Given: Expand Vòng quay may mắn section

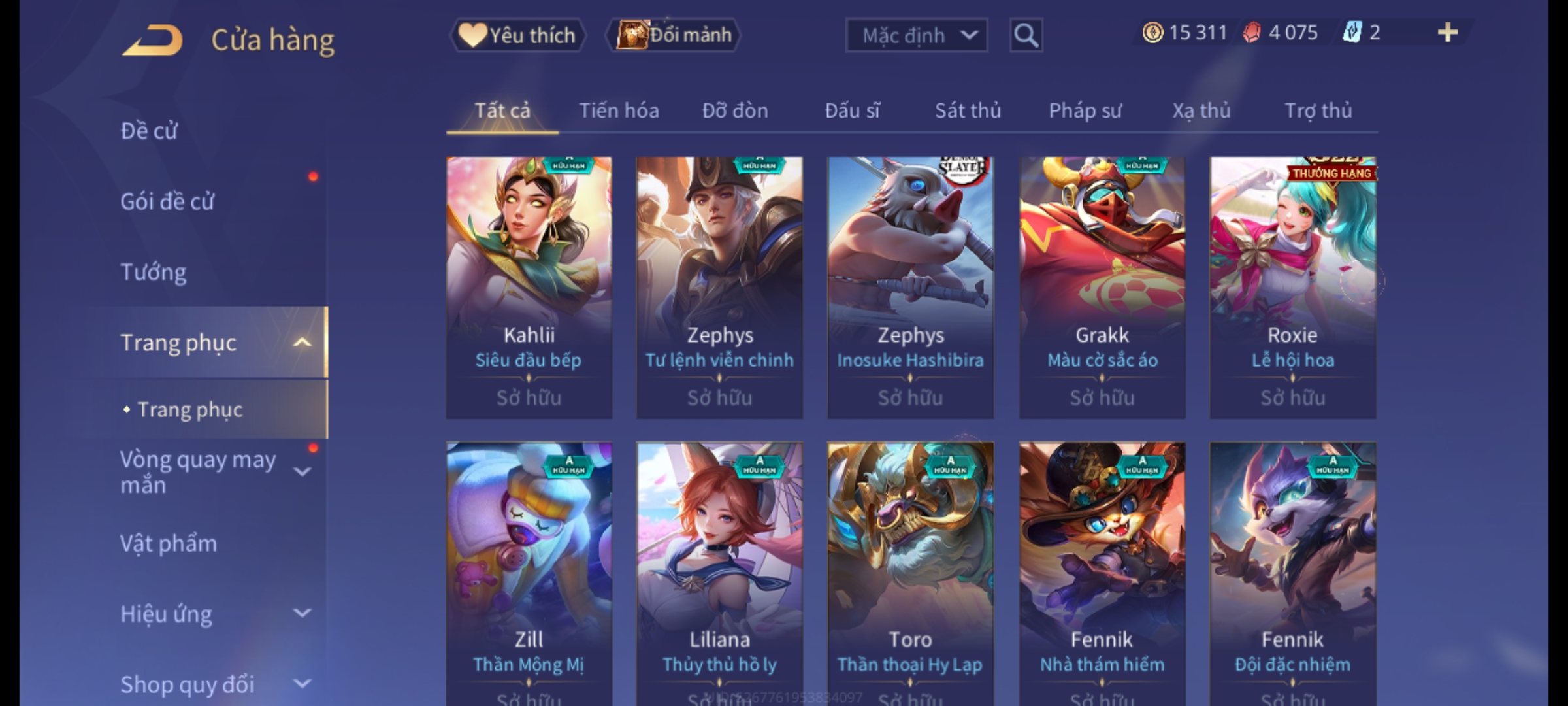Looking at the screenshot, I should coord(302,471).
